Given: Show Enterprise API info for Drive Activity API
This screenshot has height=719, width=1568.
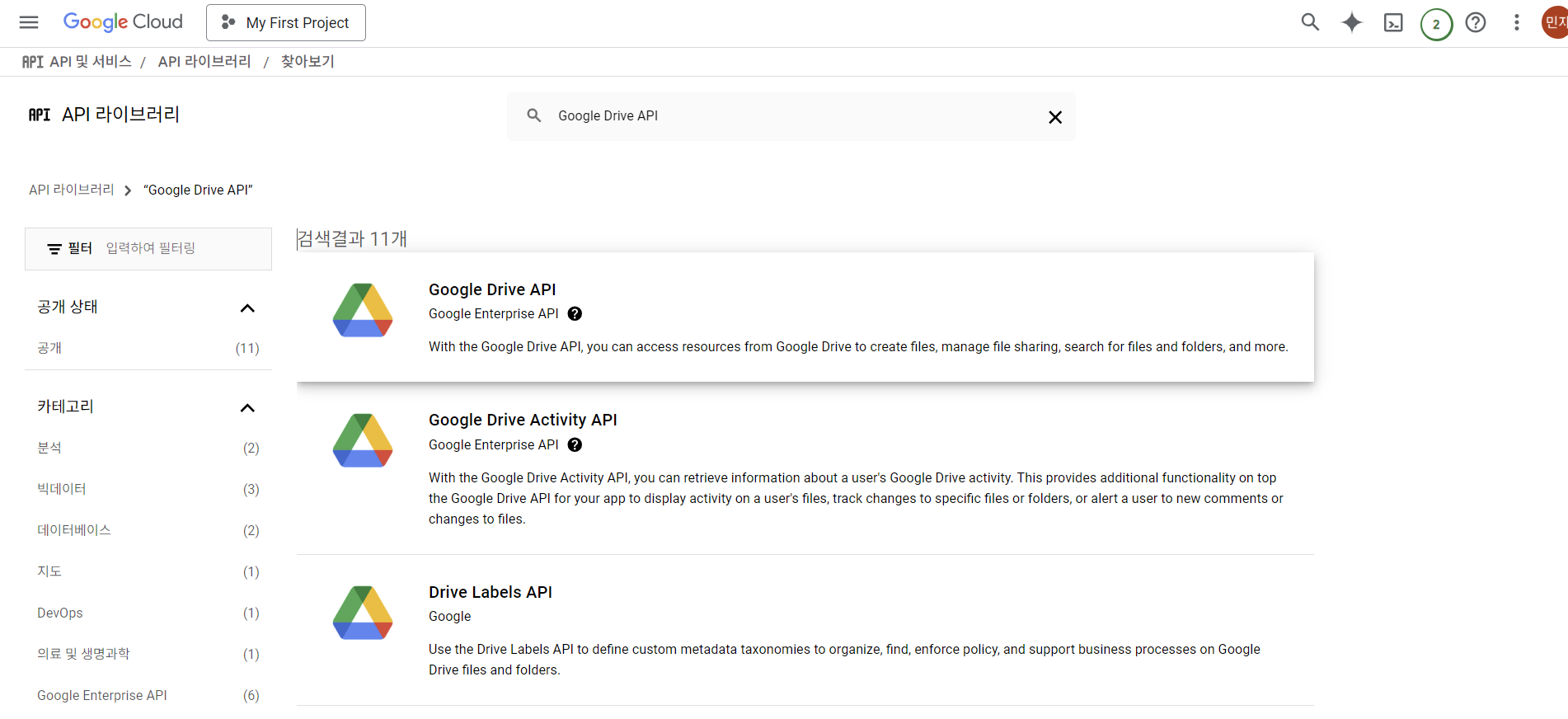Looking at the screenshot, I should point(575,444).
